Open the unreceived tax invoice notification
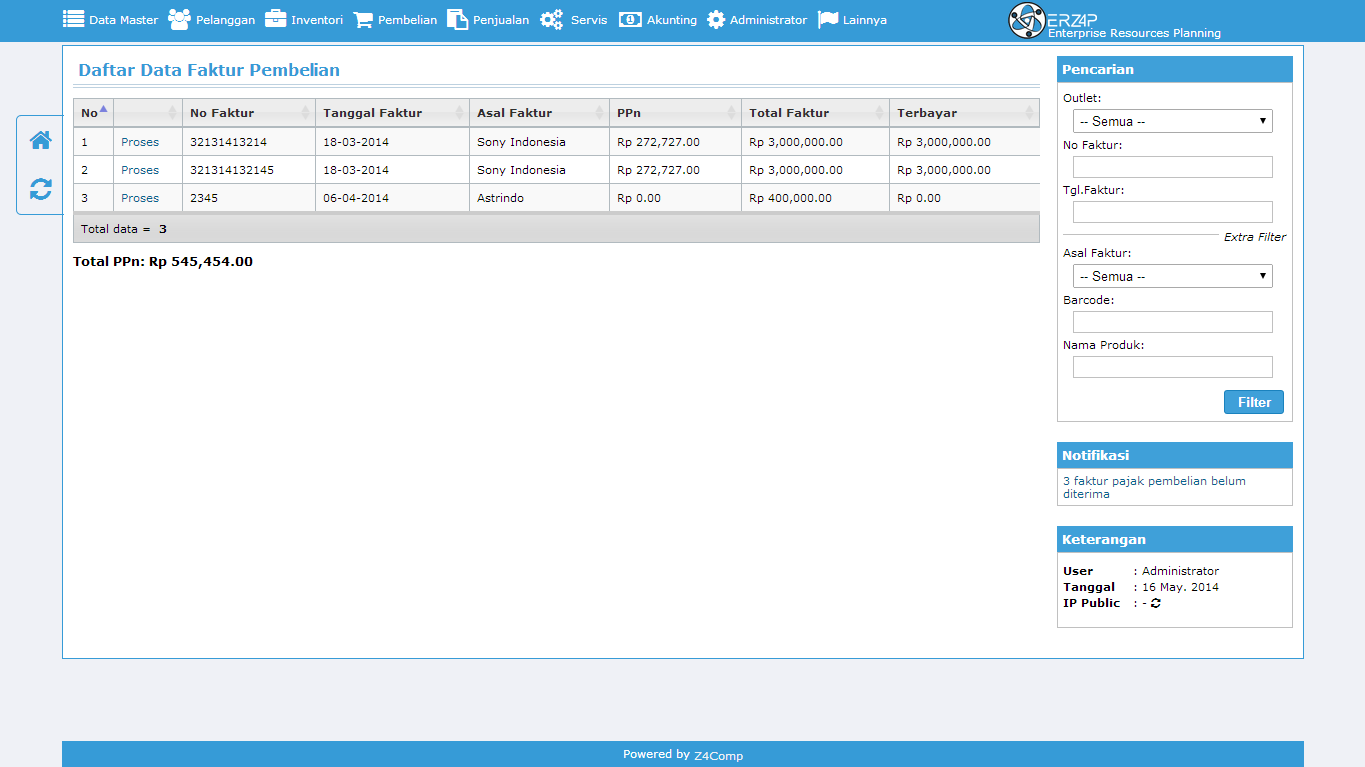Viewport: 1365px width, 767px height. point(1154,487)
